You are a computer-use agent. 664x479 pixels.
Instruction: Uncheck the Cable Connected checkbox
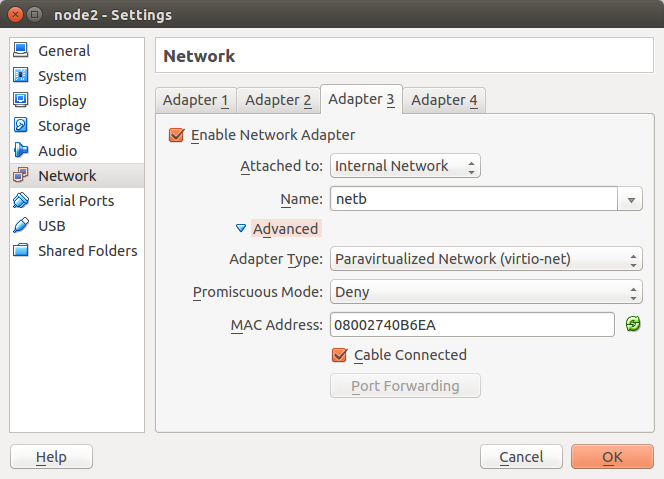pos(339,355)
